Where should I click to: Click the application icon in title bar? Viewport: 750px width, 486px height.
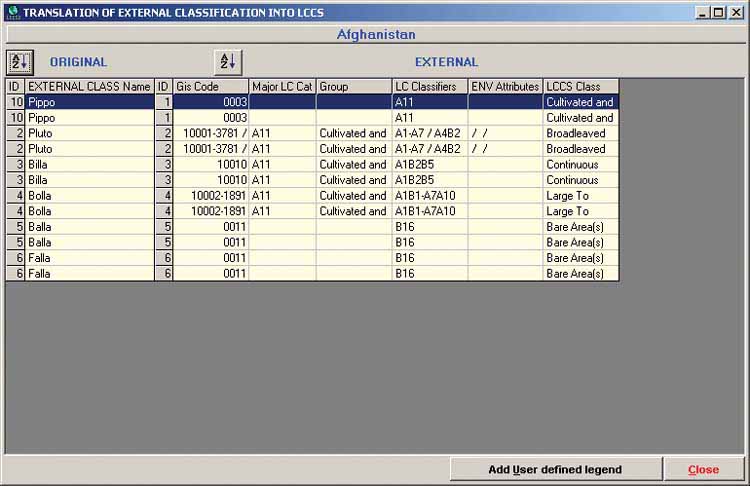pos(11,12)
